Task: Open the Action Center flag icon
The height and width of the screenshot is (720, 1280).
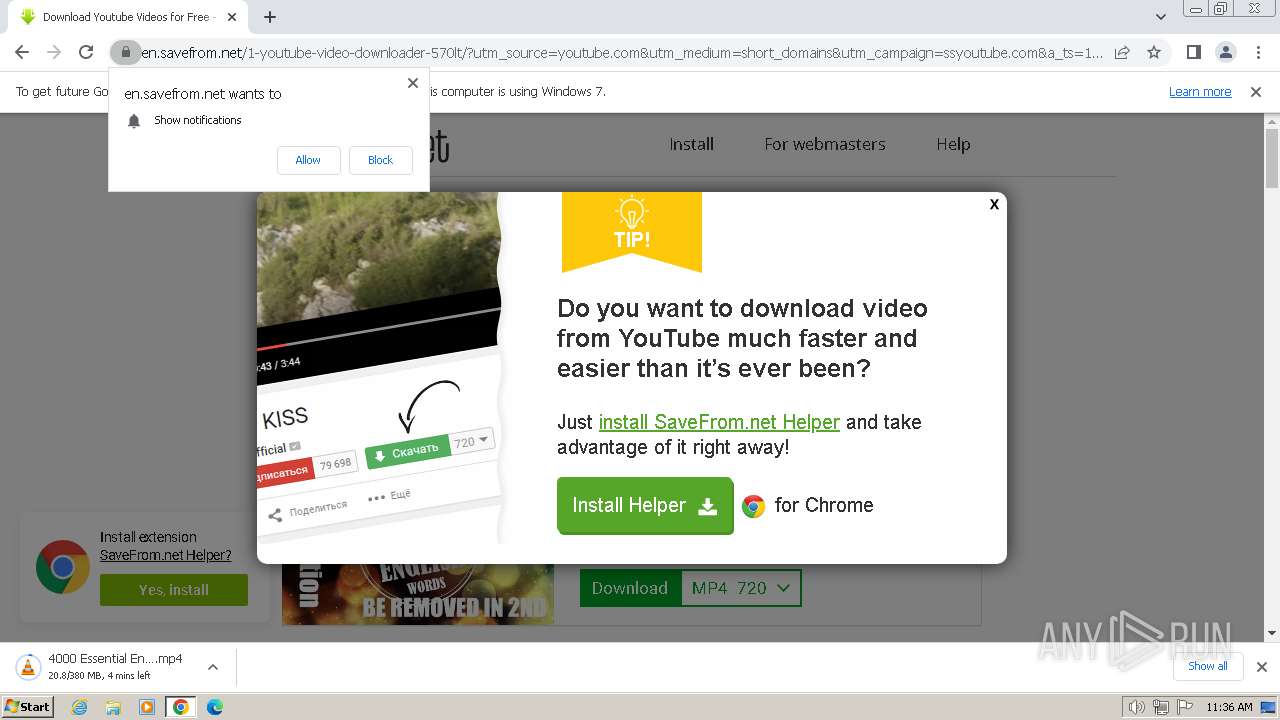Action: click(1184, 707)
